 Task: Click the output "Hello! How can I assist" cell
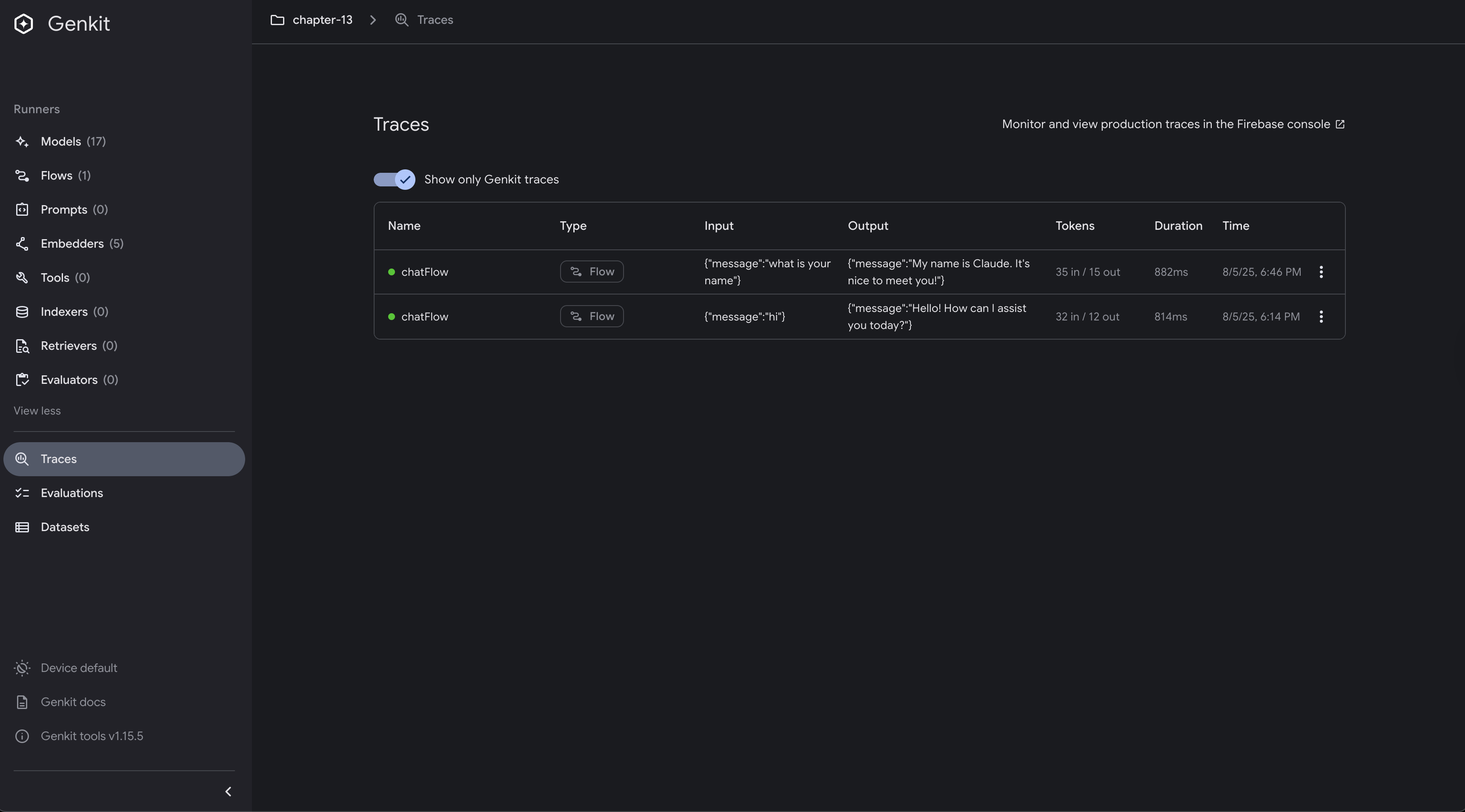[x=937, y=317]
